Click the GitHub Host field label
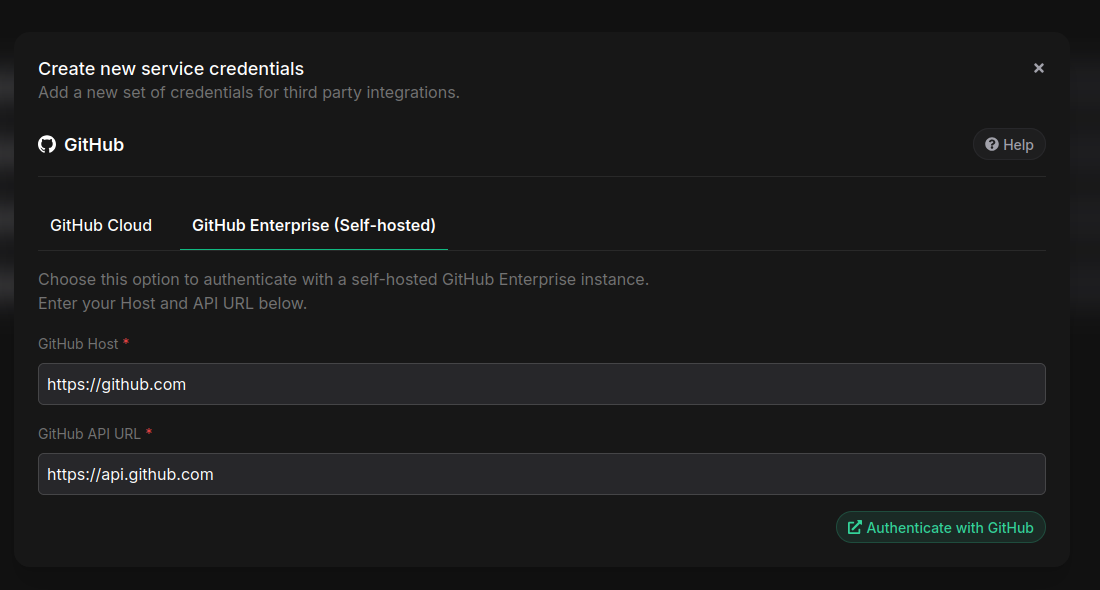The height and width of the screenshot is (590, 1100). pos(78,344)
